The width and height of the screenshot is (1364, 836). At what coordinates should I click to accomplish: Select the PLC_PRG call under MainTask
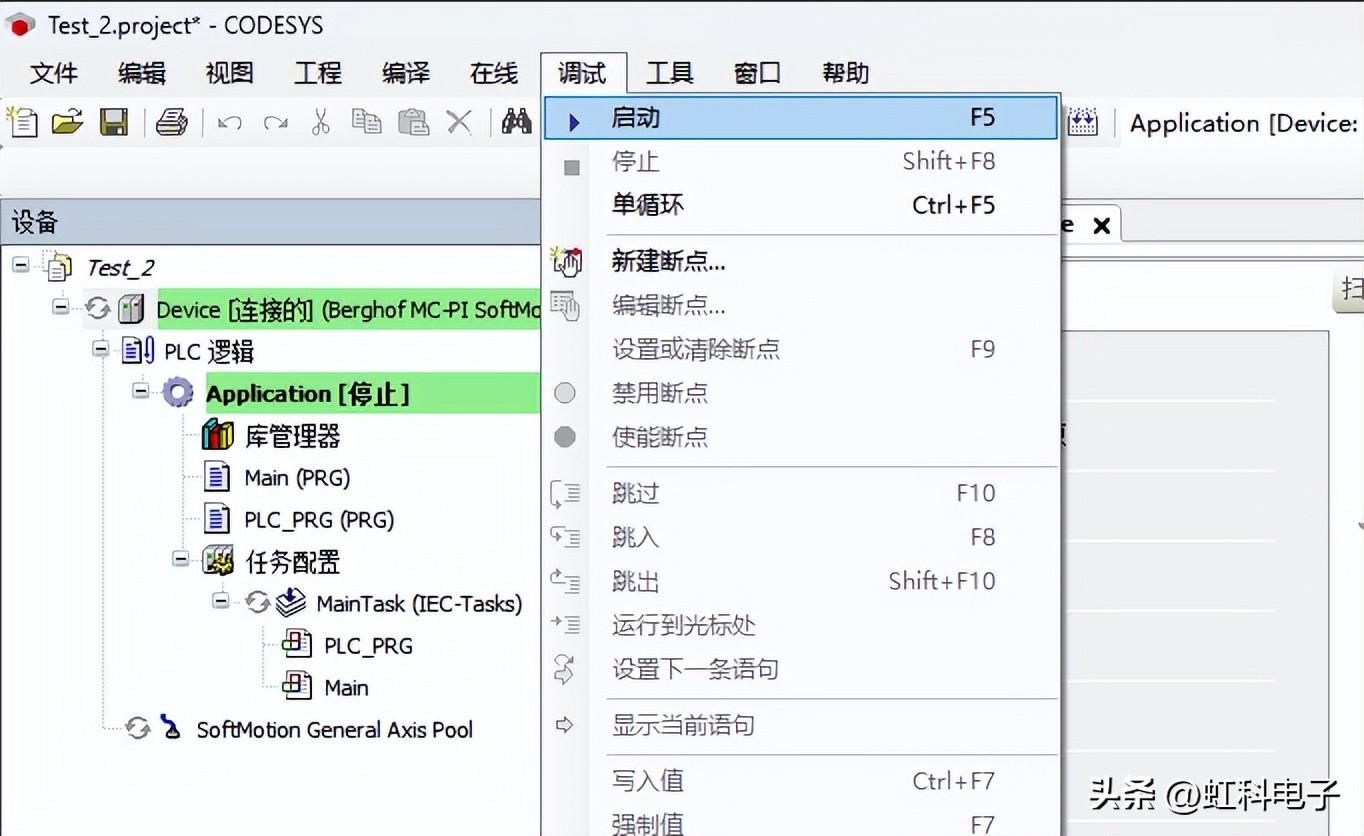point(368,646)
